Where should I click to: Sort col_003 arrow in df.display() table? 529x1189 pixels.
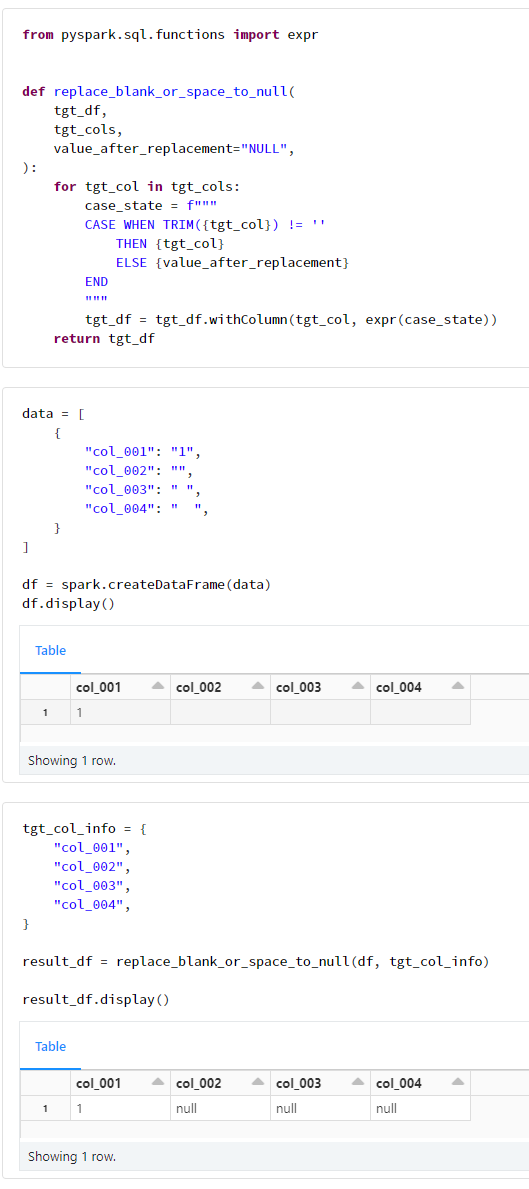click(x=358, y=685)
